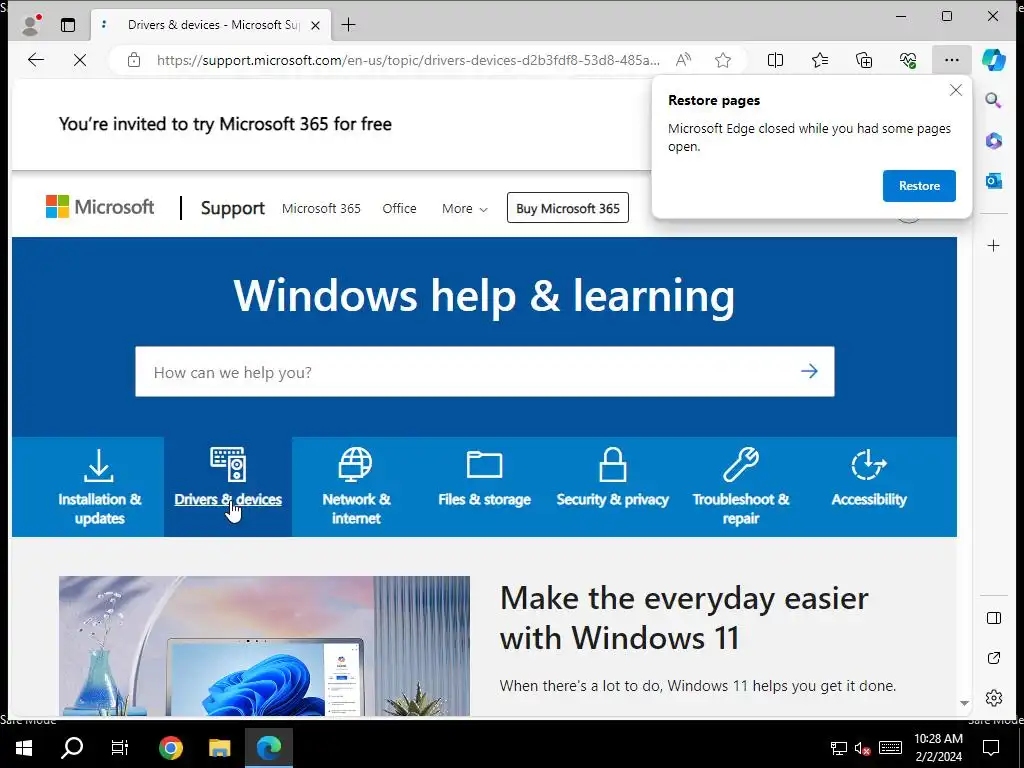Open Outlook in the sidebar
This screenshot has width=1024, height=768.
point(993,180)
